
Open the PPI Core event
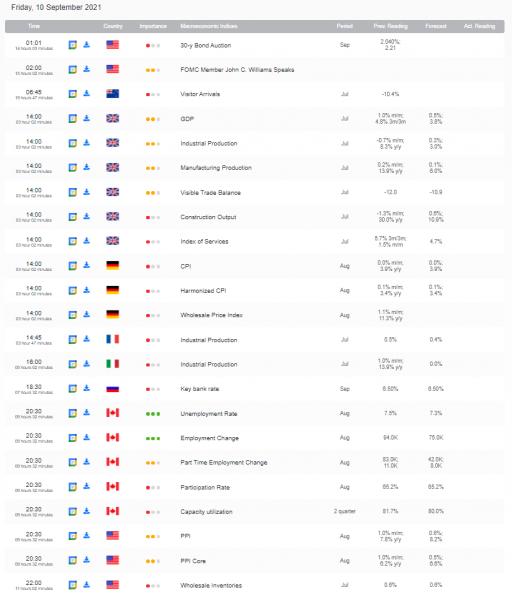click(193, 561)
